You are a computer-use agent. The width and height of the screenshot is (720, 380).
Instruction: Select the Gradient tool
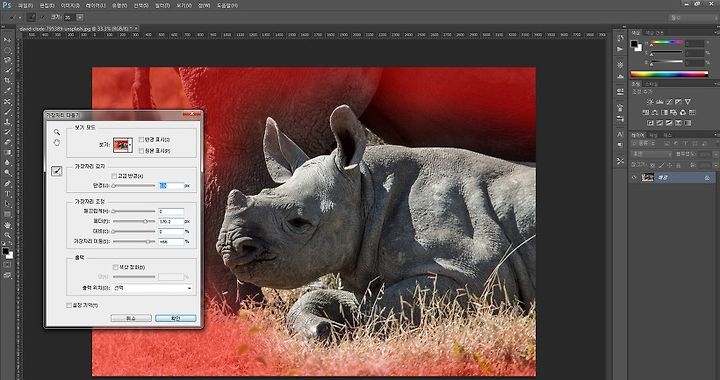(7, 152)
